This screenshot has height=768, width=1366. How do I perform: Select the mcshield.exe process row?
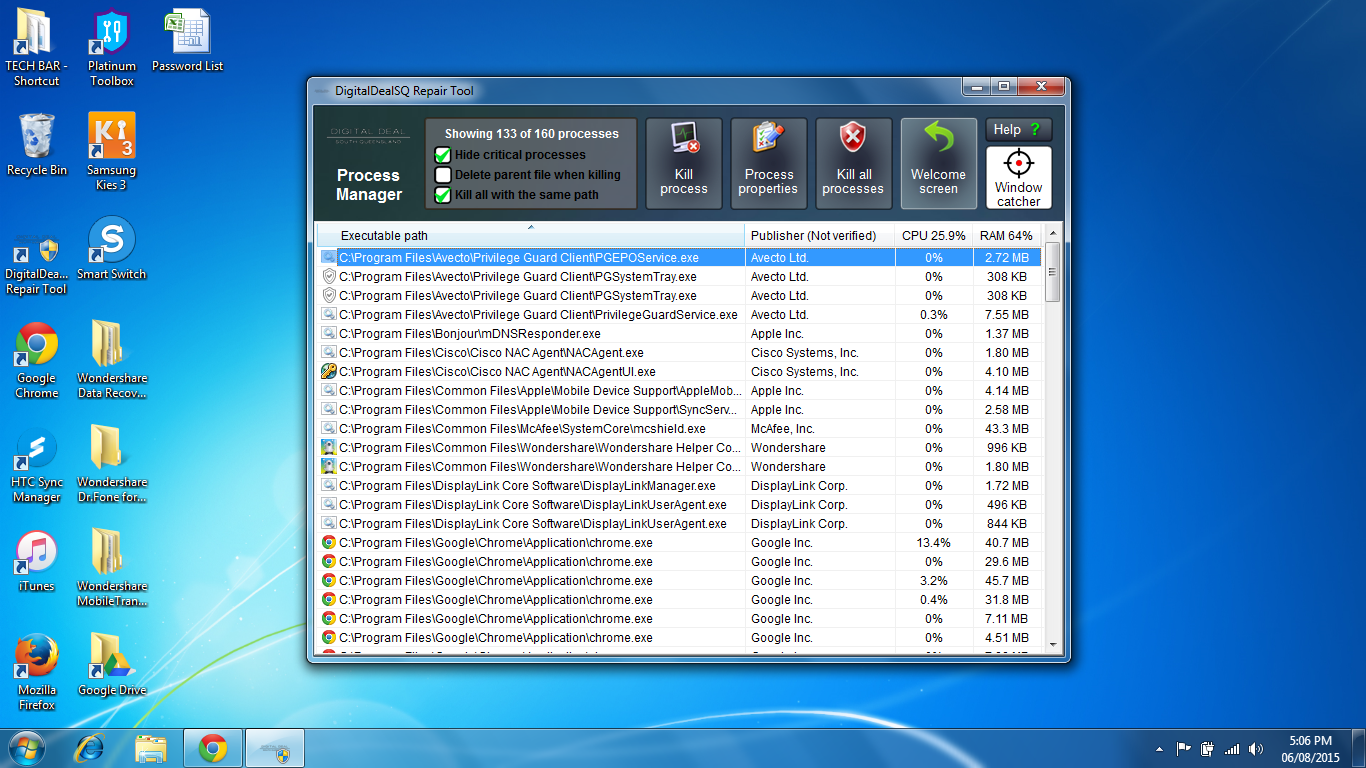click(680, 429)
